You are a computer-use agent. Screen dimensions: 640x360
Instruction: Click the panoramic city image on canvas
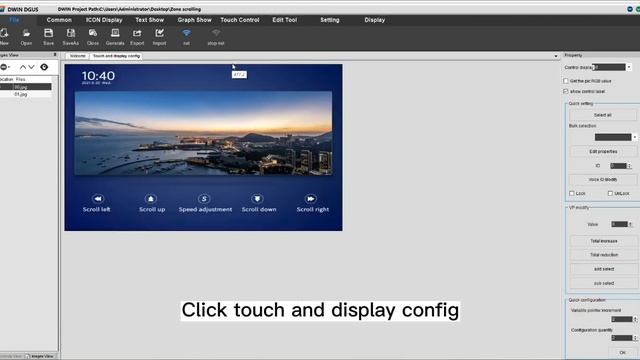203,133
